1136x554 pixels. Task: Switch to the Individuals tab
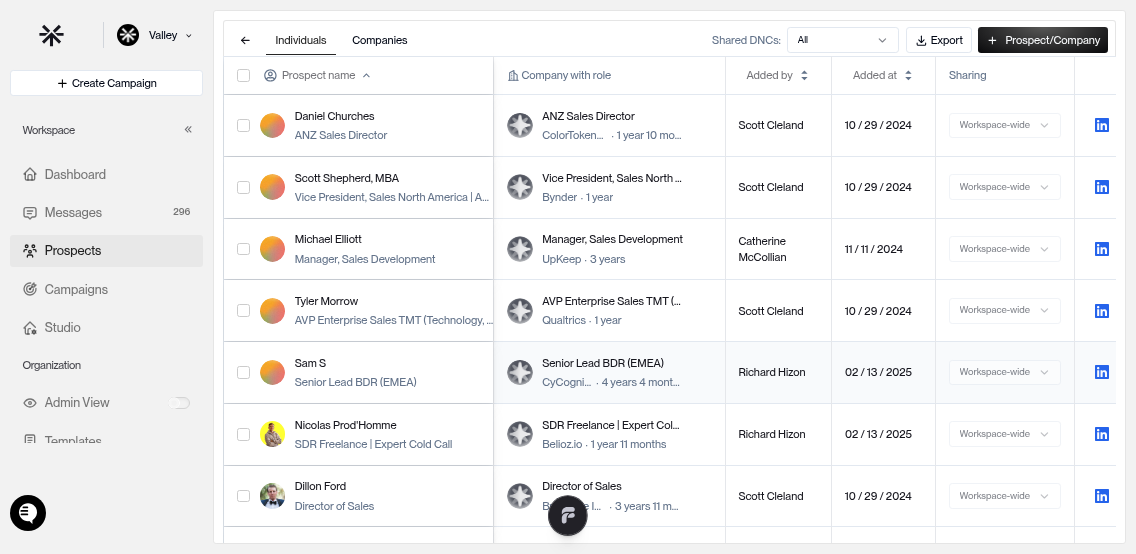coord(301,41)
